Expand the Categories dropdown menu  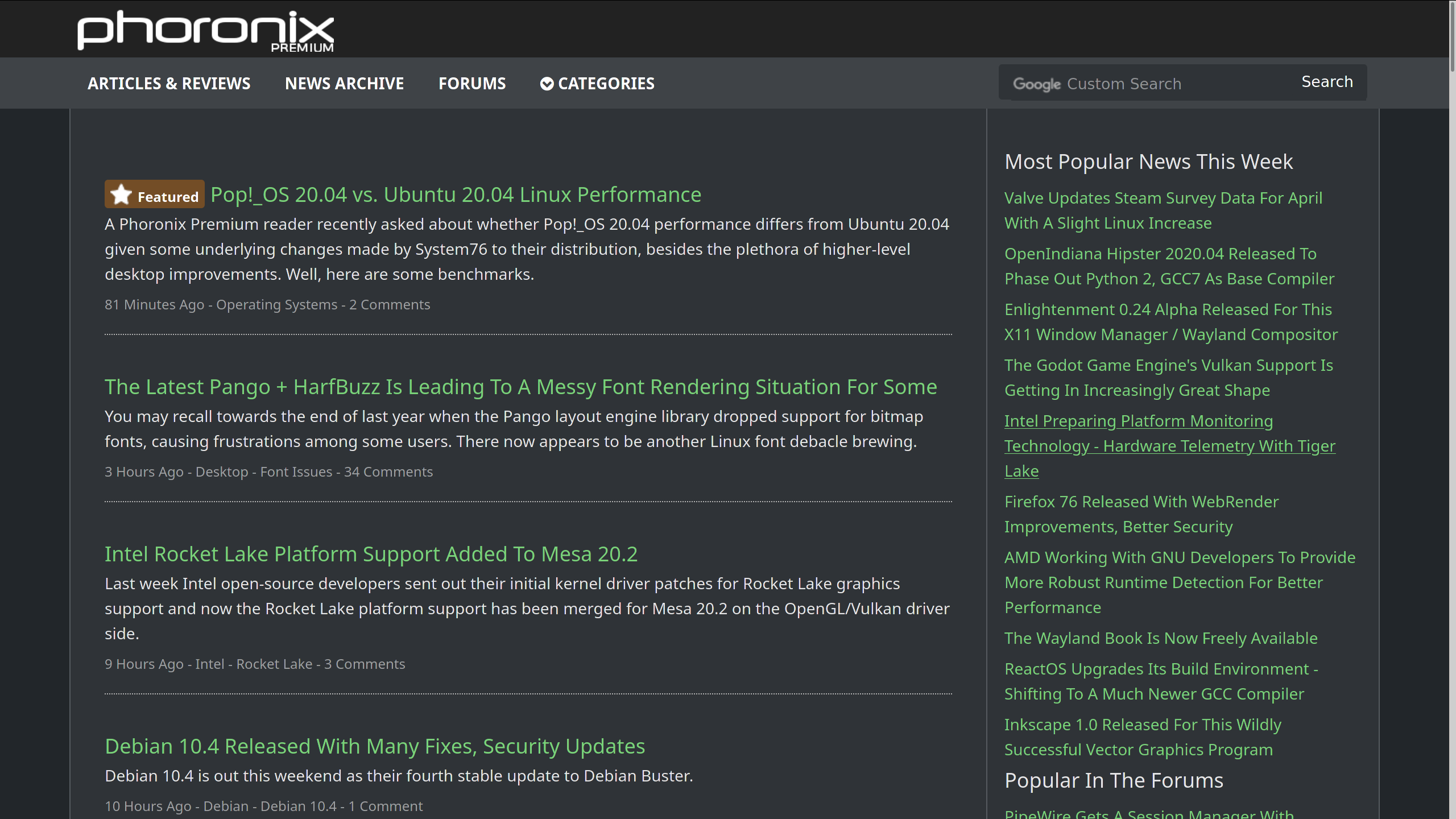(597, 84)
